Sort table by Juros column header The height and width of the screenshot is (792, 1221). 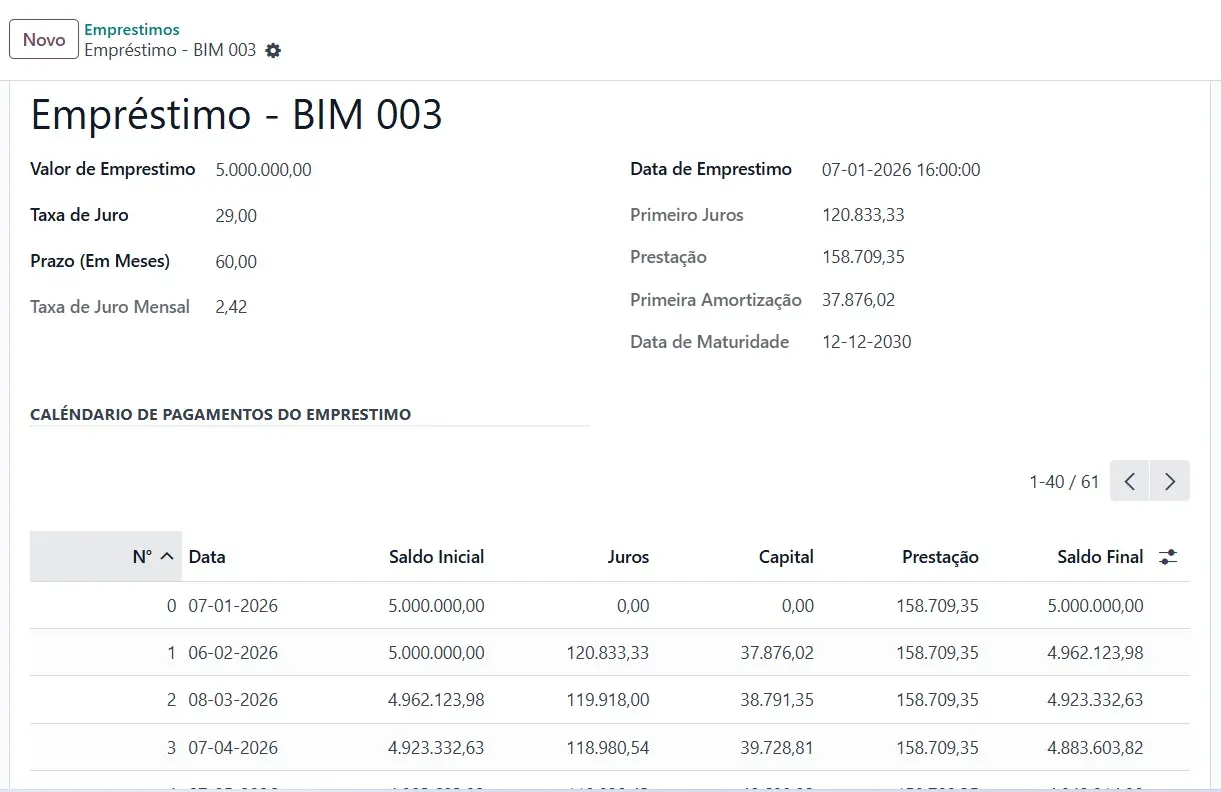(628, 557)
